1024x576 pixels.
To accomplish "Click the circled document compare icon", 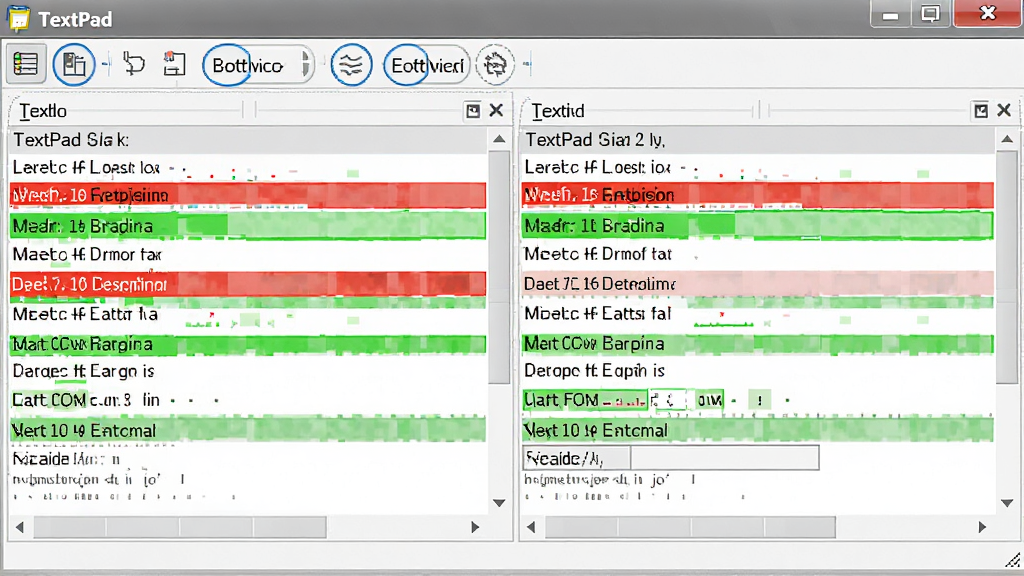I will tap(74, 64).
